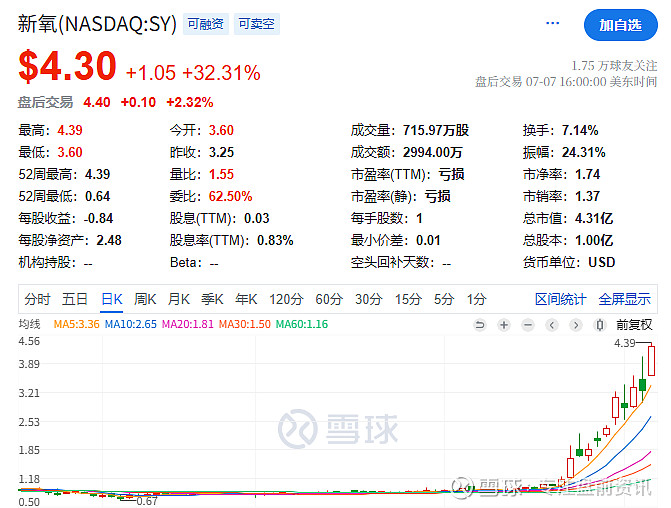Click the 可卖空 tag
Screen dimensions: 671x508
[x=256, y=24]
